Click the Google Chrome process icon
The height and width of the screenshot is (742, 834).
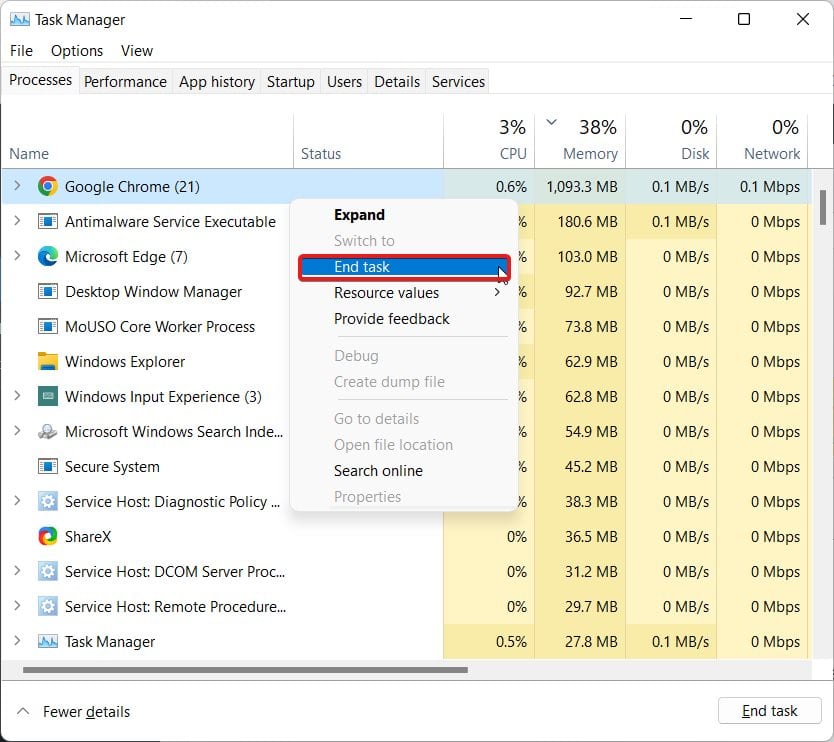click(47, 187)
